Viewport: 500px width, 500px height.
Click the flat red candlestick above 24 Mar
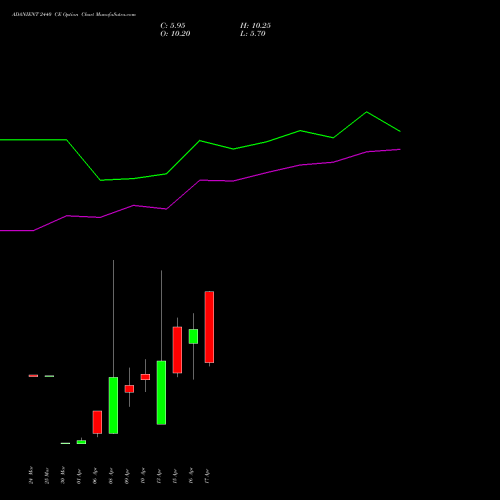pyautogui.click(x=33, y=376)
